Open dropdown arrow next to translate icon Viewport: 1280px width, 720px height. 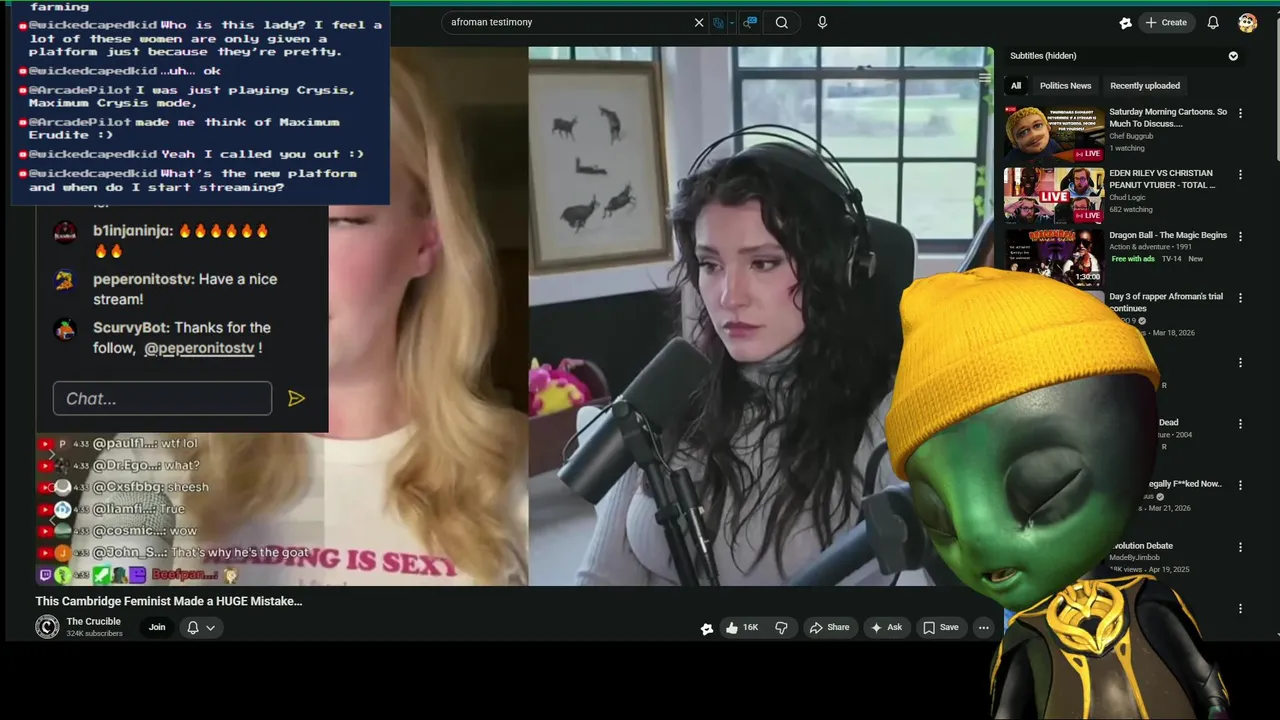732,22
